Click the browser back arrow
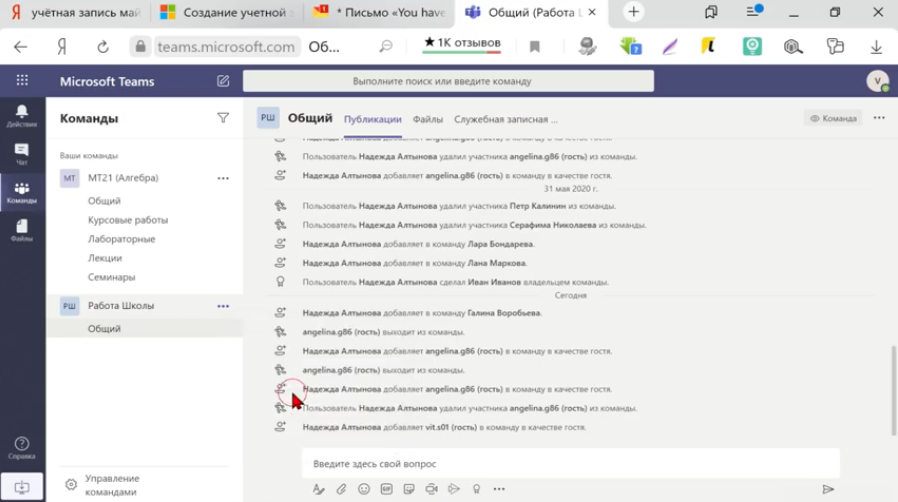Viewport: 898px width, 502px height. [x=21, y=47]
